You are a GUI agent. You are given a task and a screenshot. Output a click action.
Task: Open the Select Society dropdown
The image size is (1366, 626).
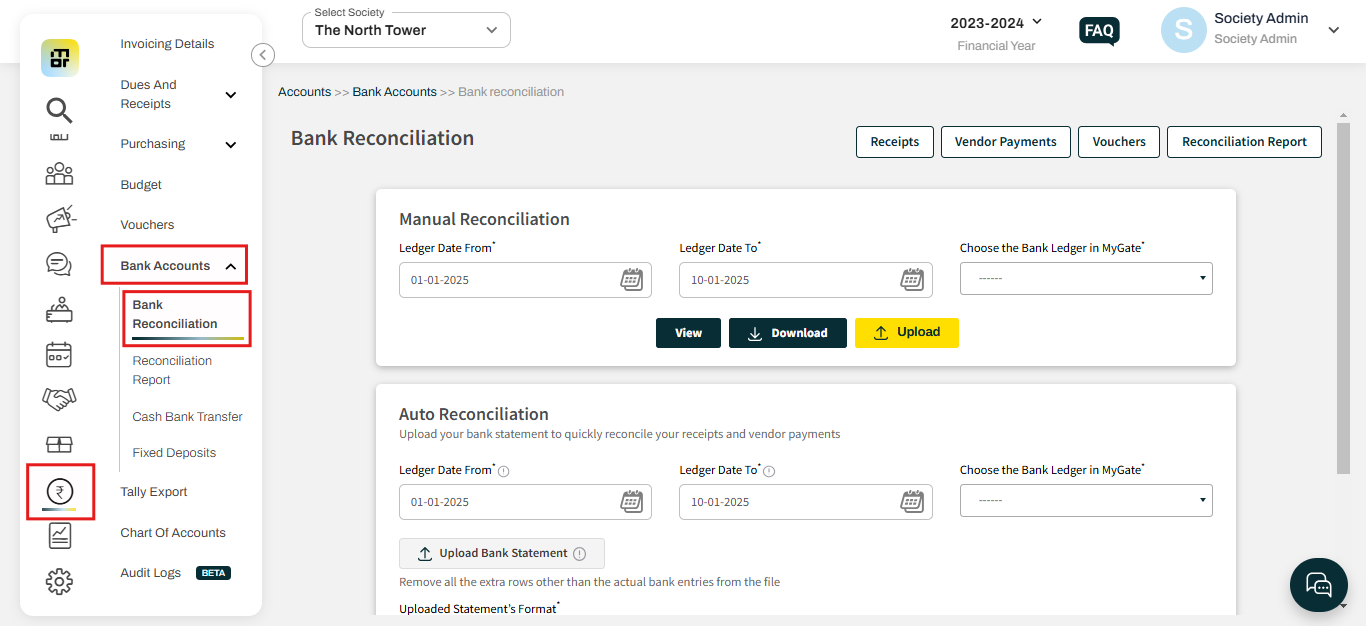click(406, 30)
